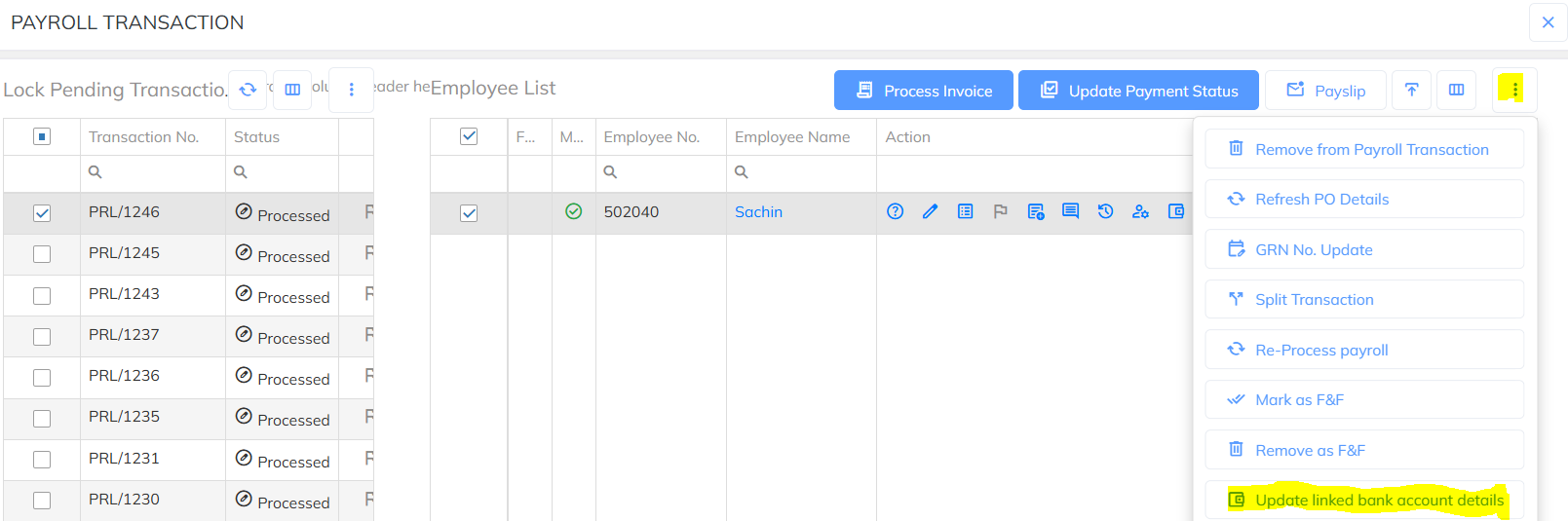Click the Payslip button
The width and height of the screenshot is (1568, 521).
[x=1325, y=91]
